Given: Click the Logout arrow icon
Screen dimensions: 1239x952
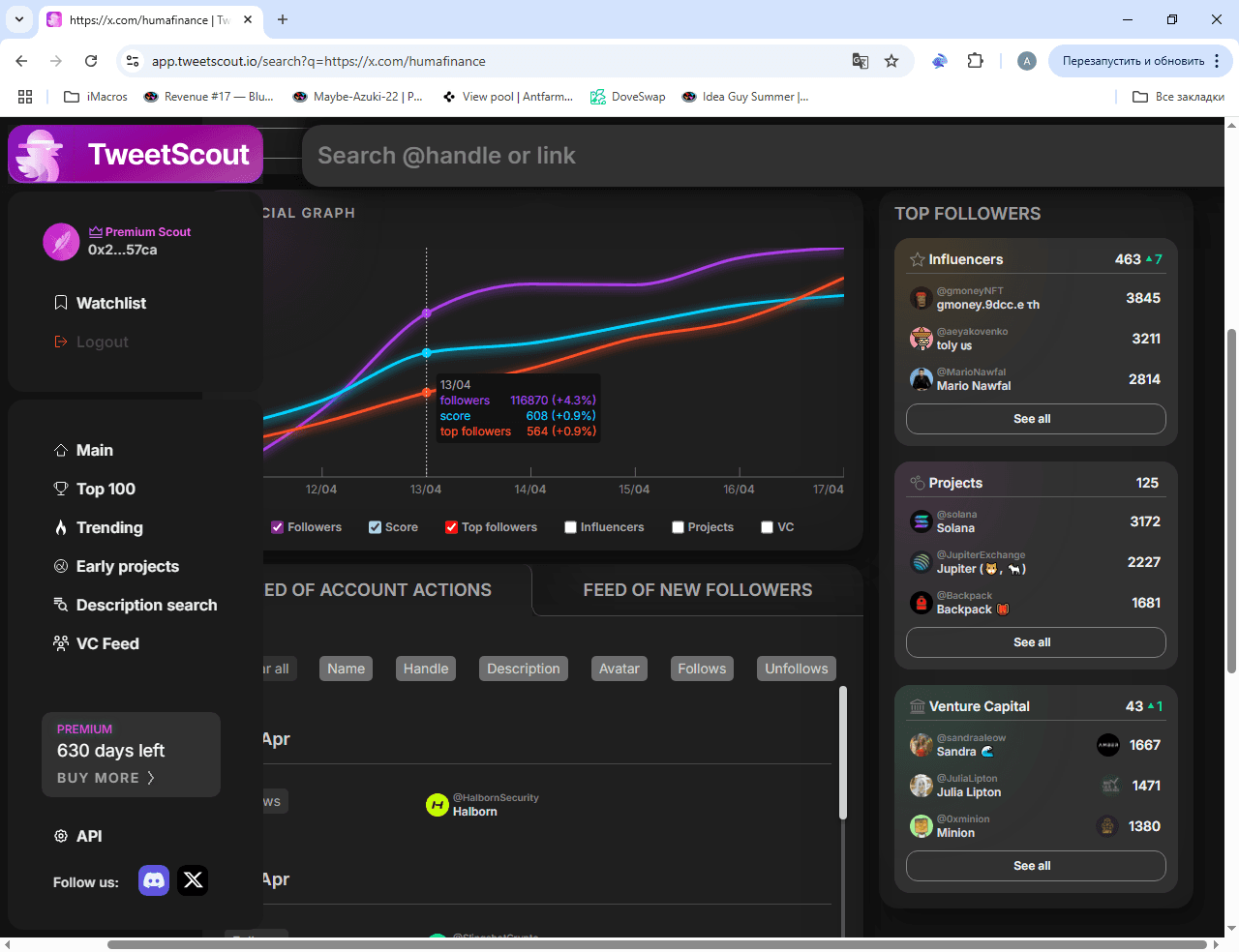Looking at the screenshot, I should click(61, 342).
